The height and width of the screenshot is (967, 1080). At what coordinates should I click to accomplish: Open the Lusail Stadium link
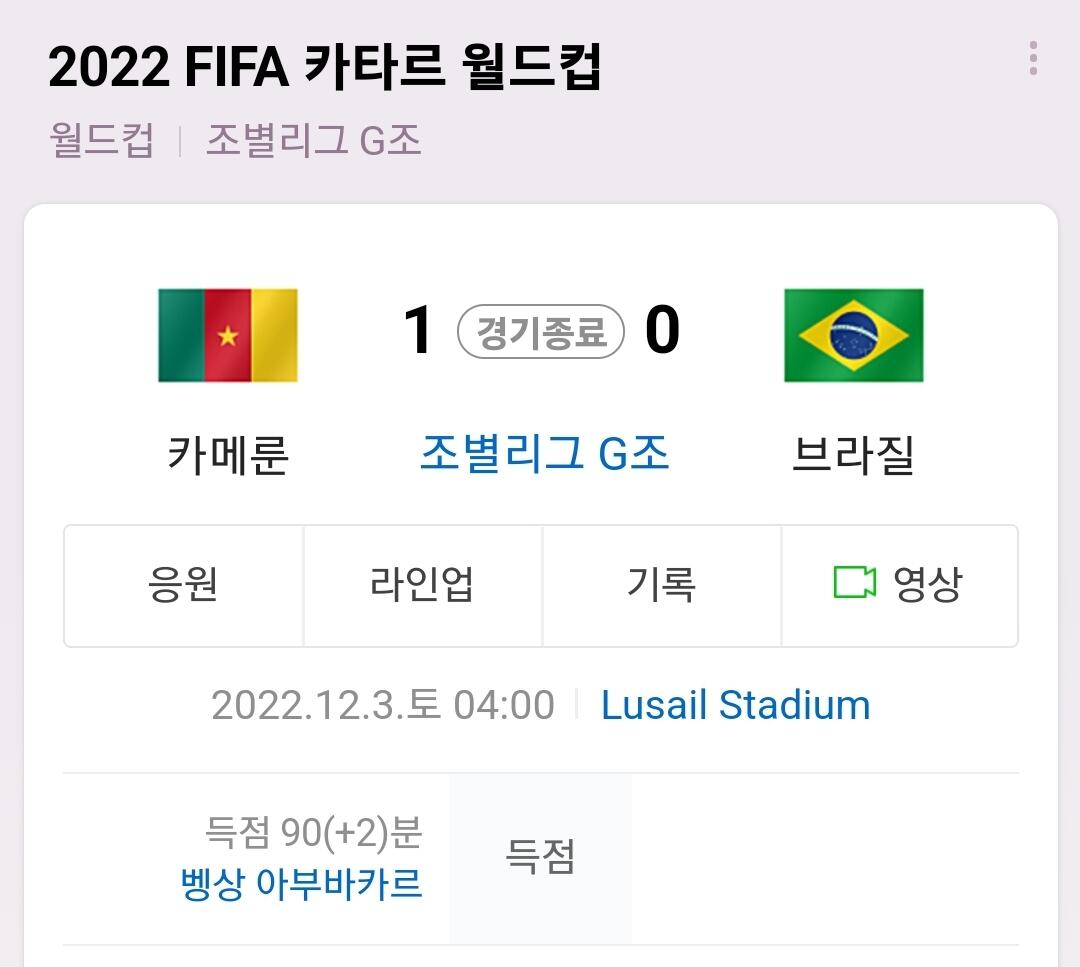coord(735,705)
